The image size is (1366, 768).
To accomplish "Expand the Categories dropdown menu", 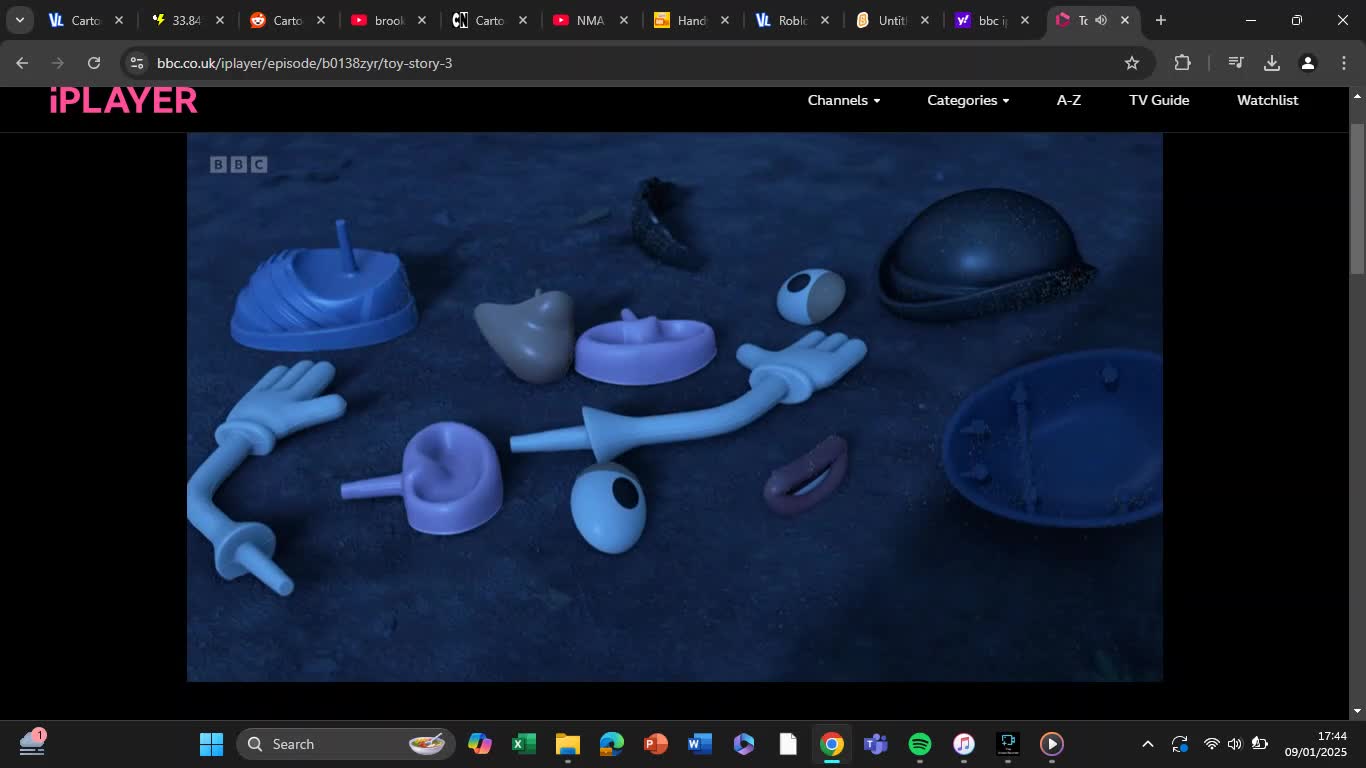I will (968, 100).
